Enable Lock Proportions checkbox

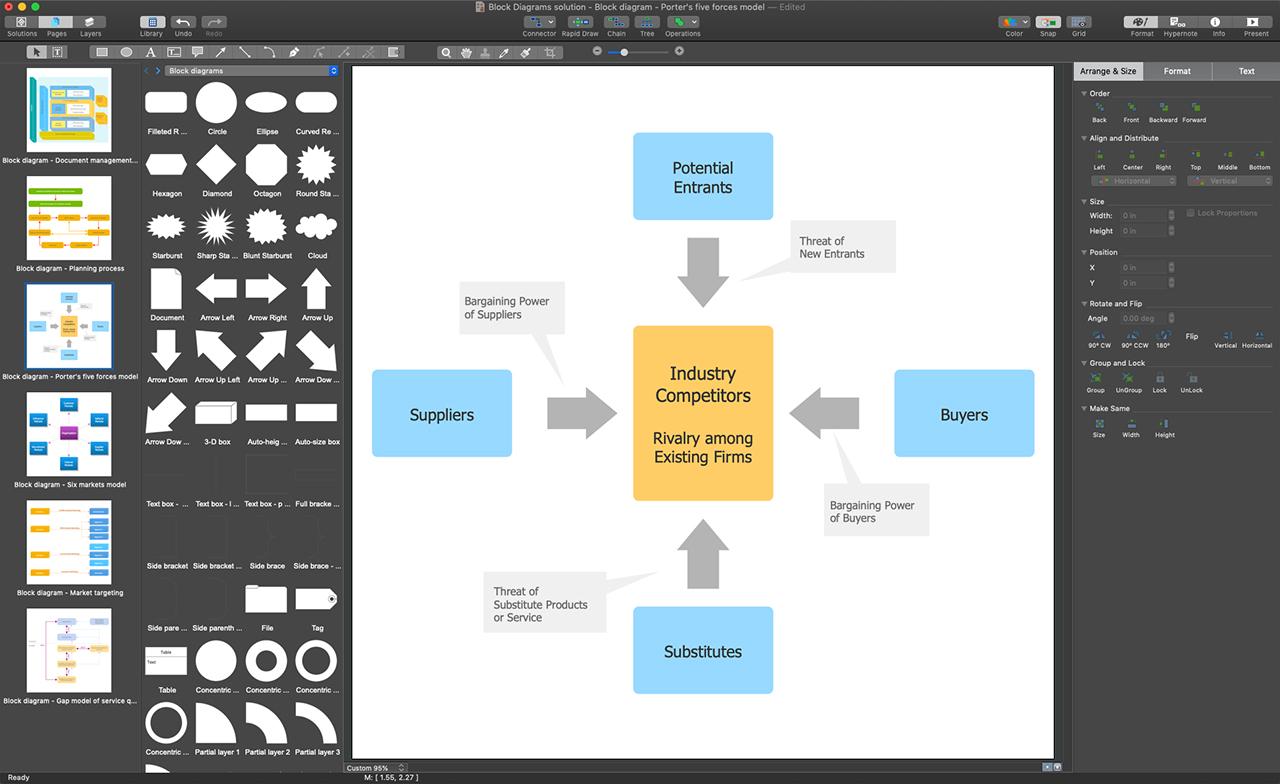(1190, 213)
